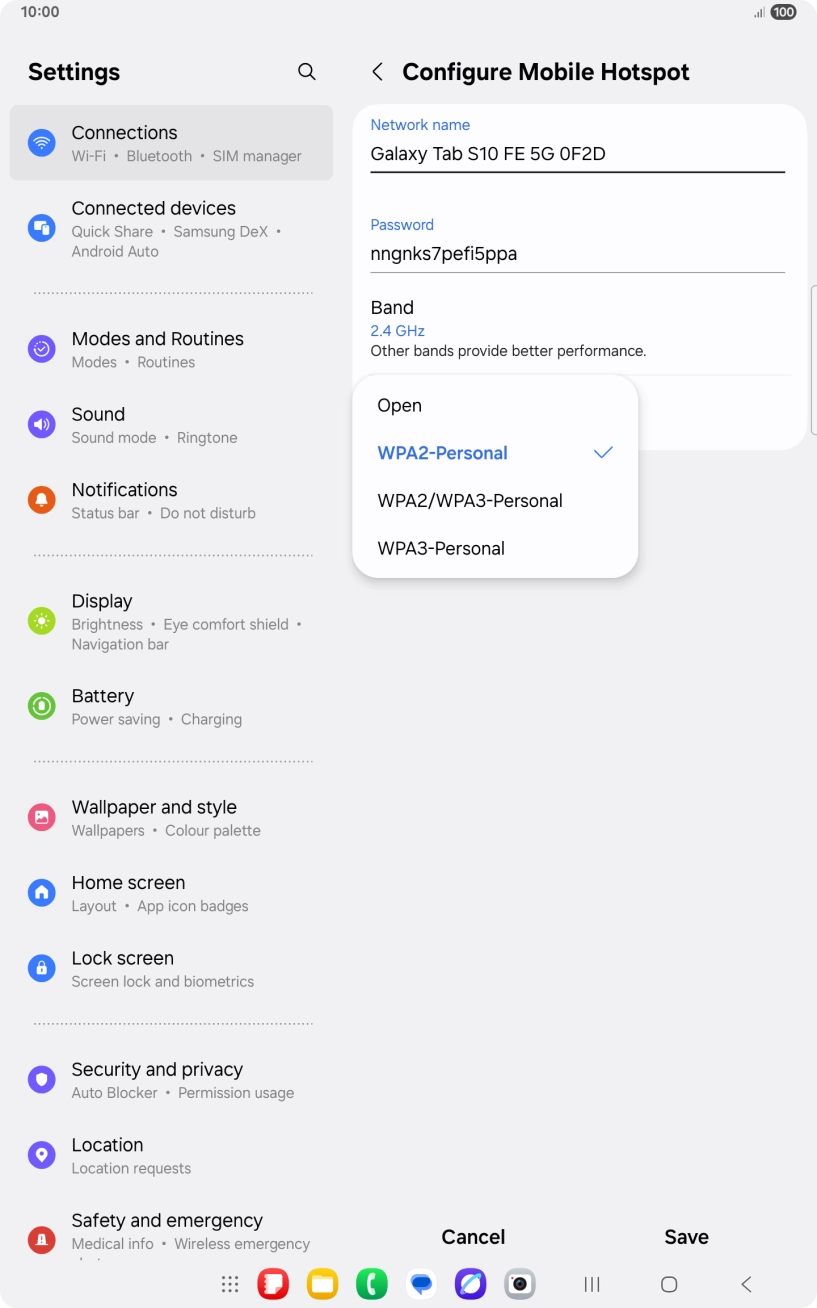
Task: Open the app drawer grid icon
Action: point(229,1283)
